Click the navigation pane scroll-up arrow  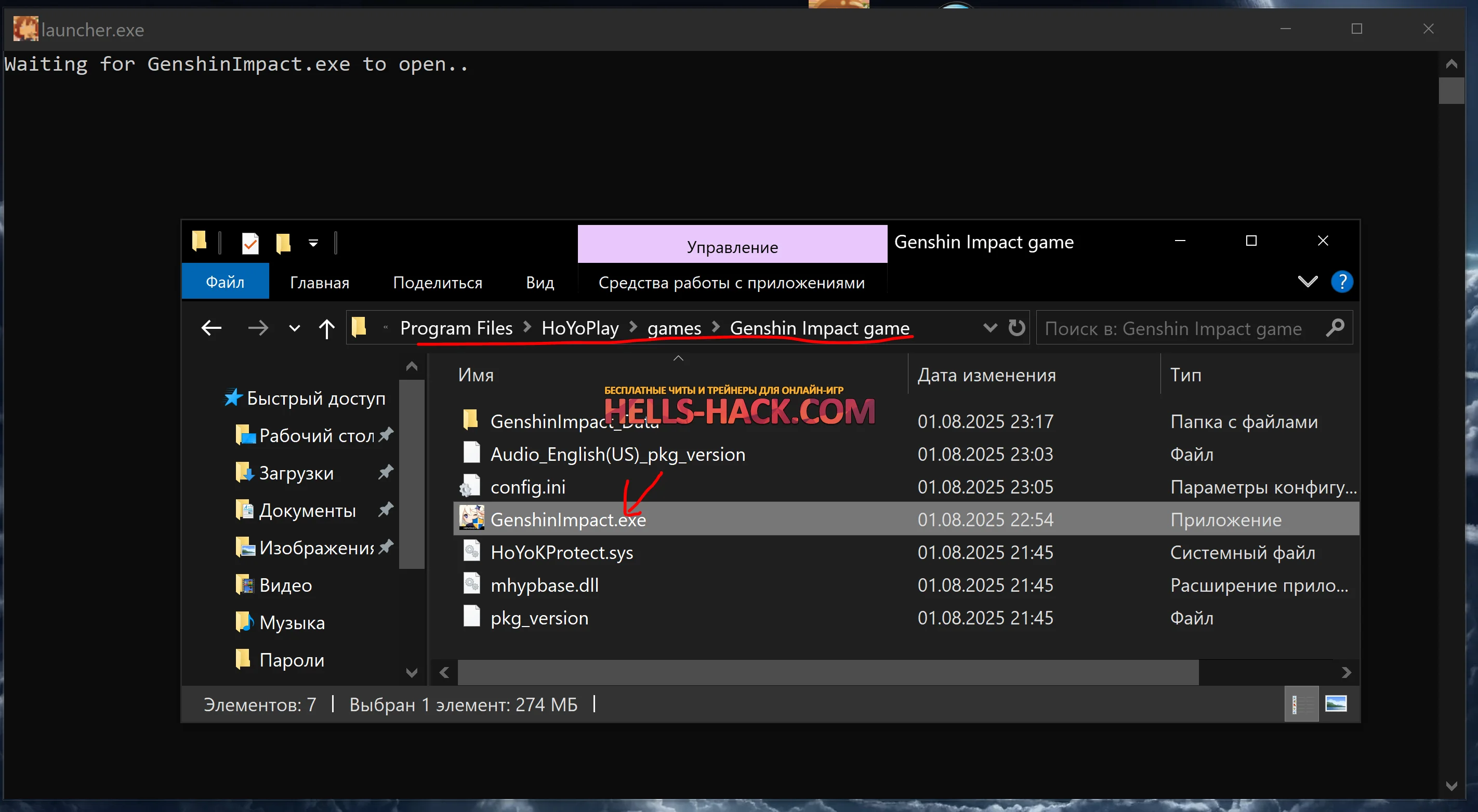coord(412,366)
